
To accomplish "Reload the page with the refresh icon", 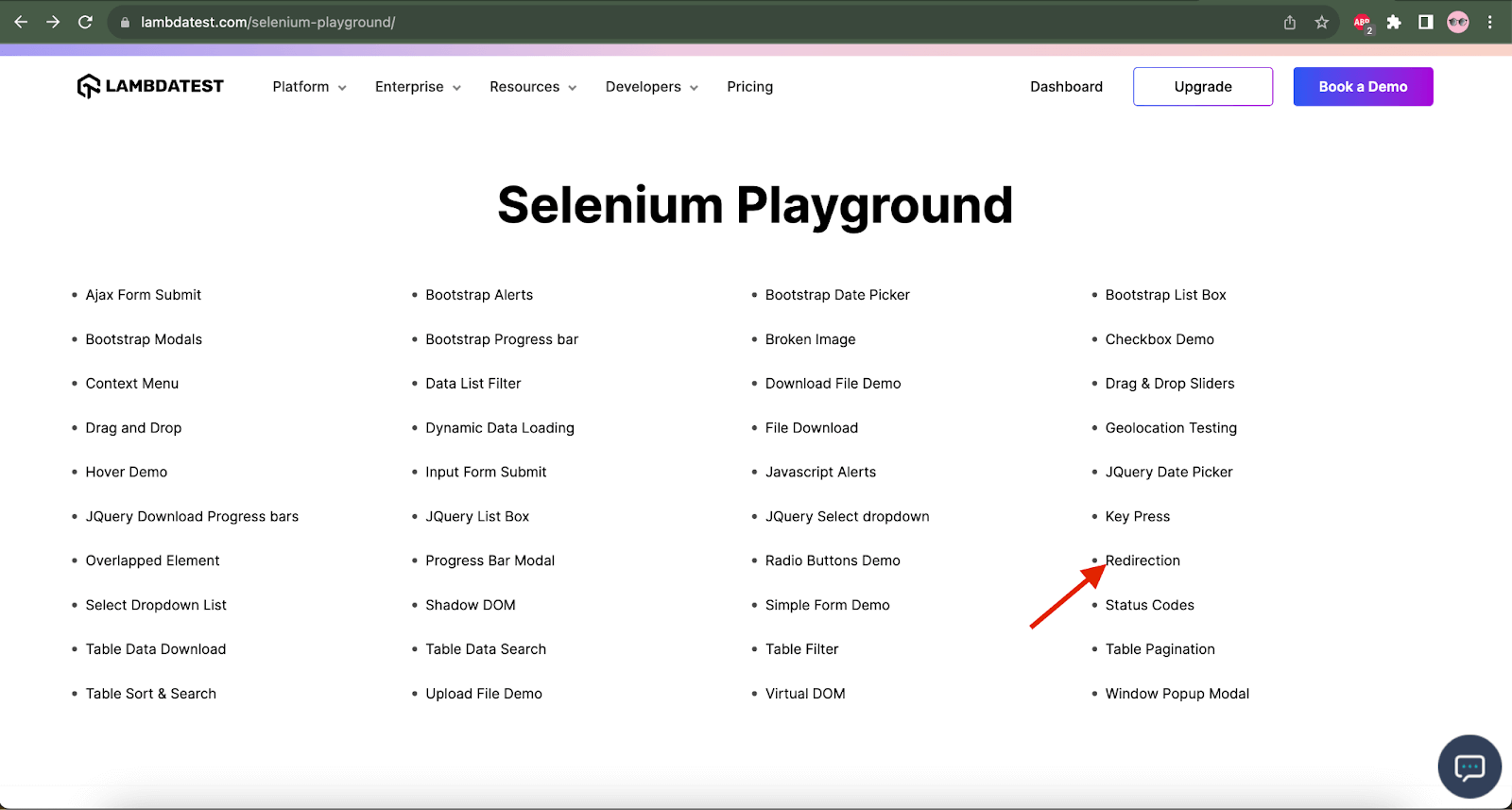I will click(x=85, y=22).
